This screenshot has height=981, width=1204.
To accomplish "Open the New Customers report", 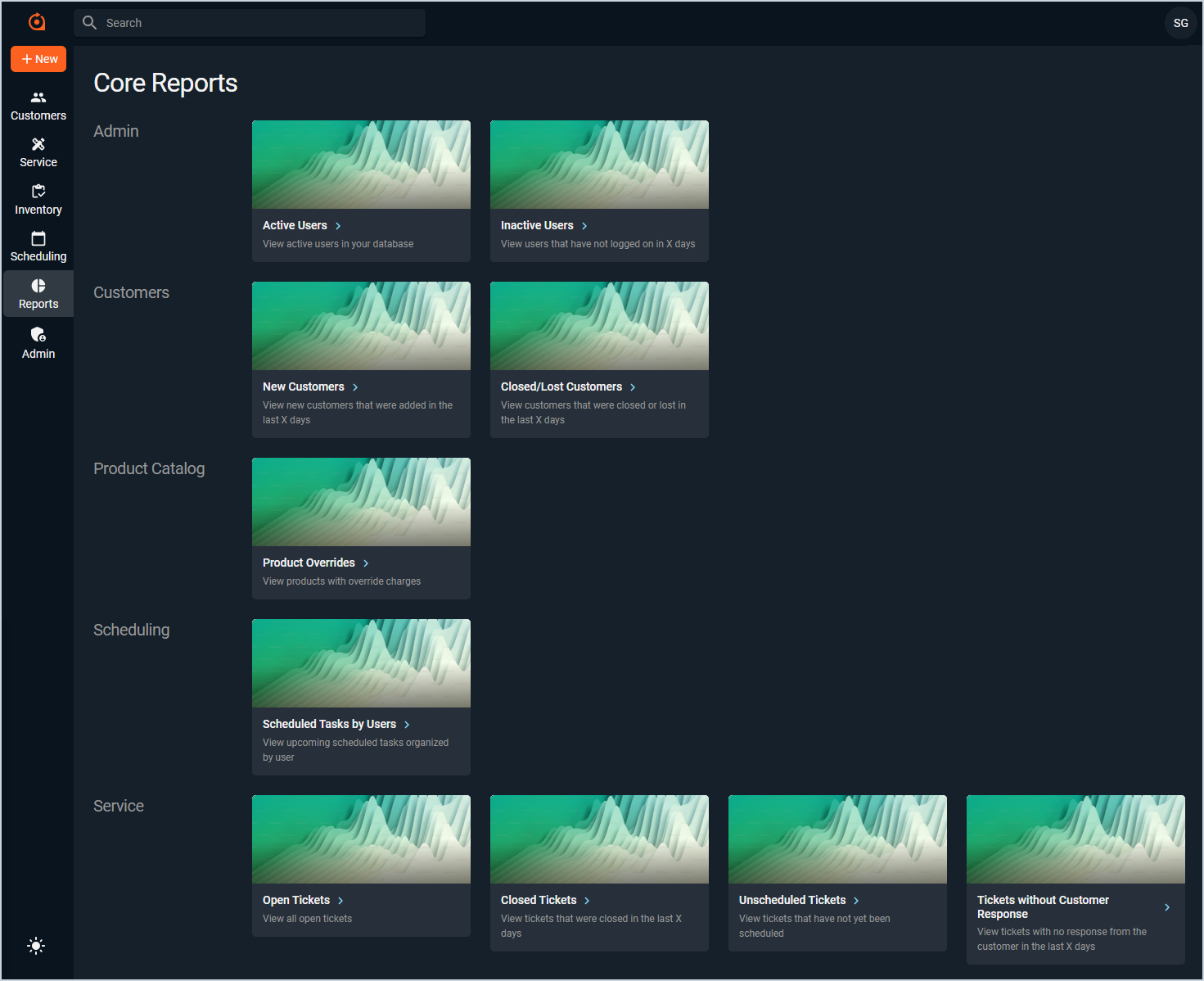I will click(x=304, y=387).
